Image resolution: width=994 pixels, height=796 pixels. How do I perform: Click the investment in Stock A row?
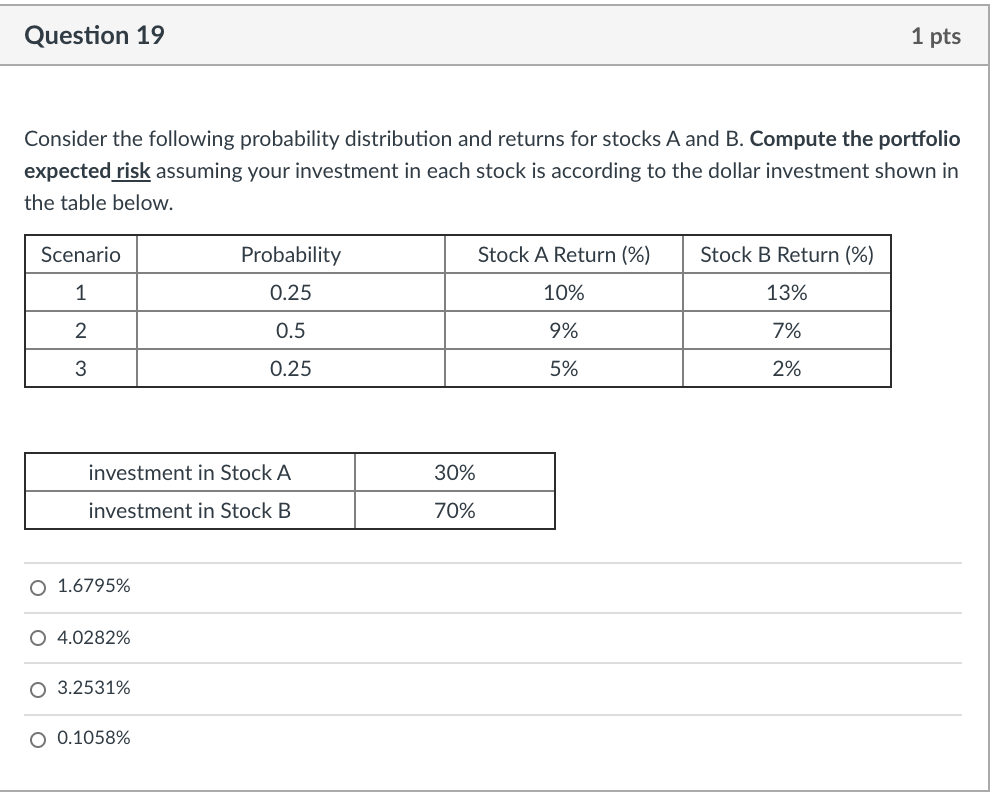tap(190, 473)
